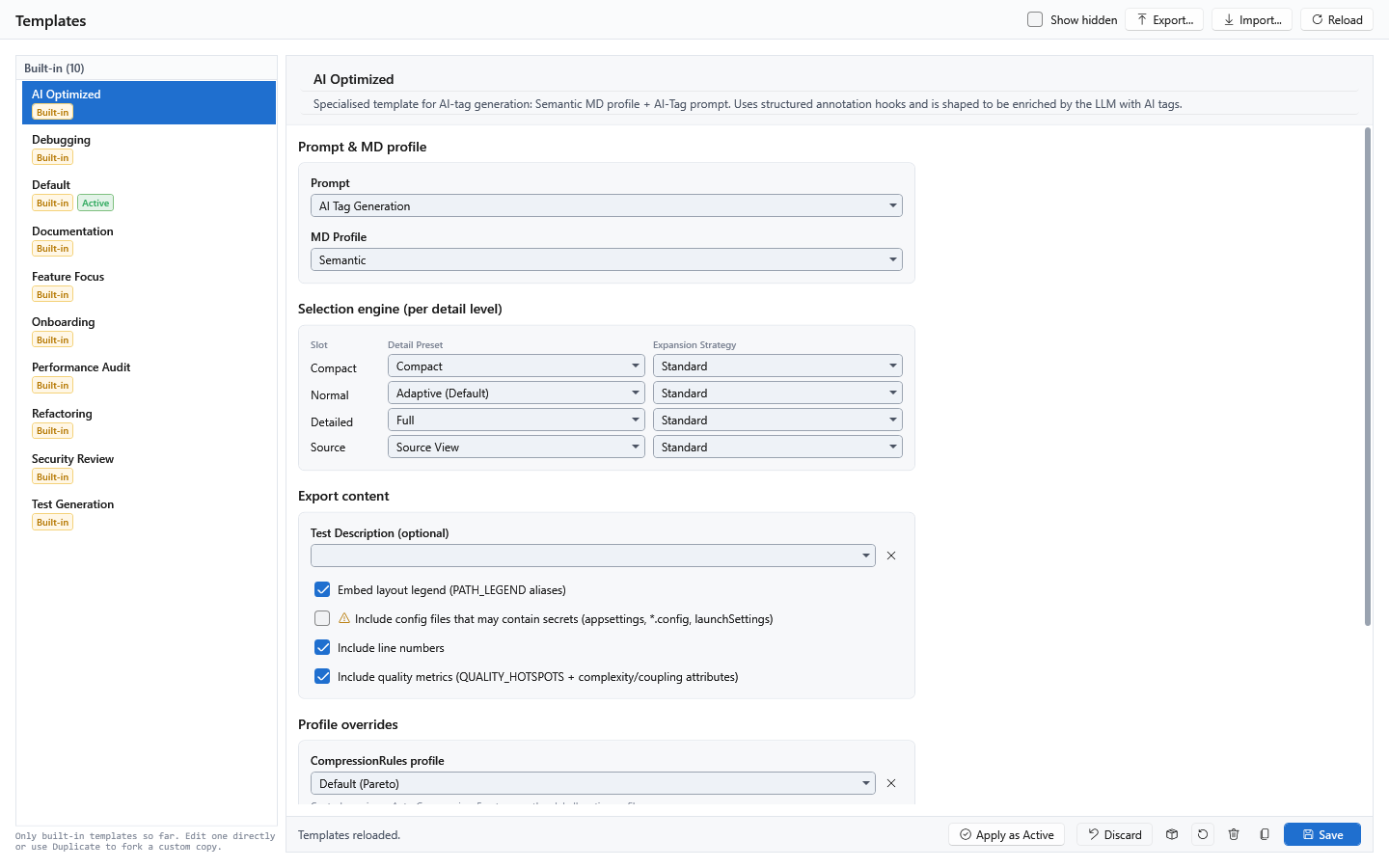
Task: Open CompressionRules profile Default (Pareto) dropdown
Action: (x=593, y=783)
